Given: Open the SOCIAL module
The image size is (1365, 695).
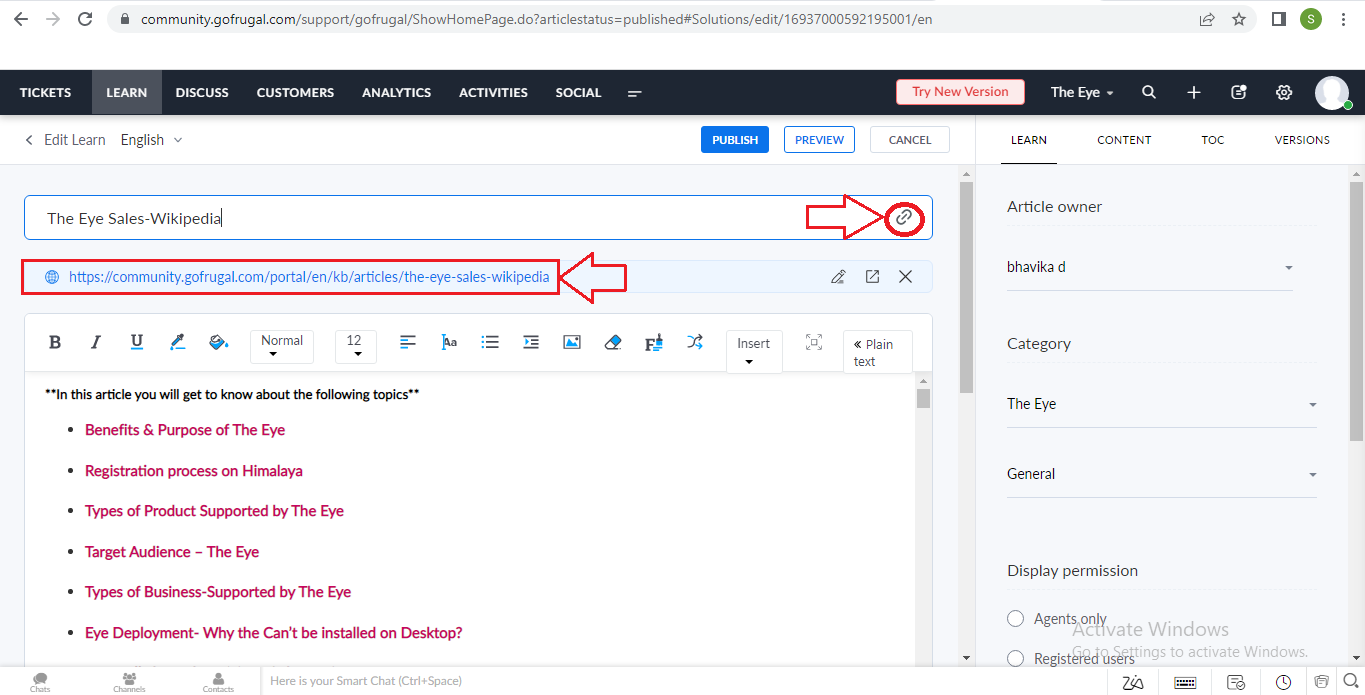Looking at the screenshot, I should 579,92.
